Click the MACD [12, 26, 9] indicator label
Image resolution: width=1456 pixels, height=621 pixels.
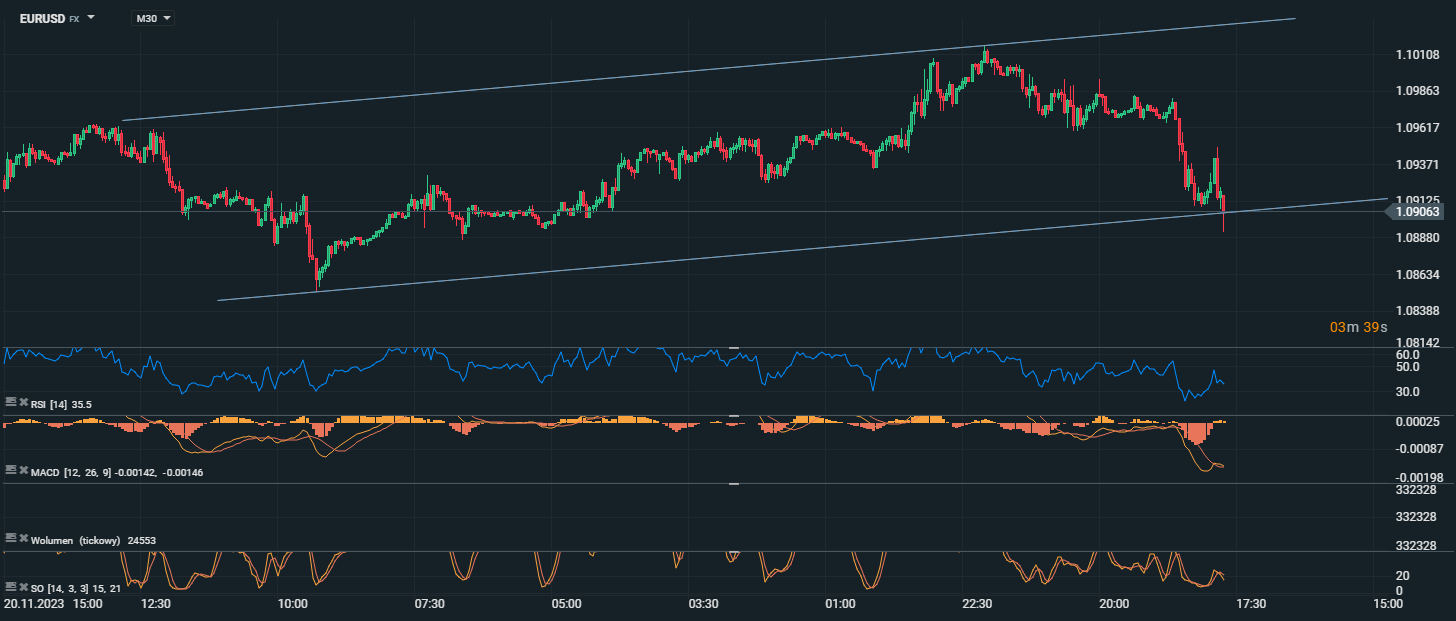pos(117,472)
